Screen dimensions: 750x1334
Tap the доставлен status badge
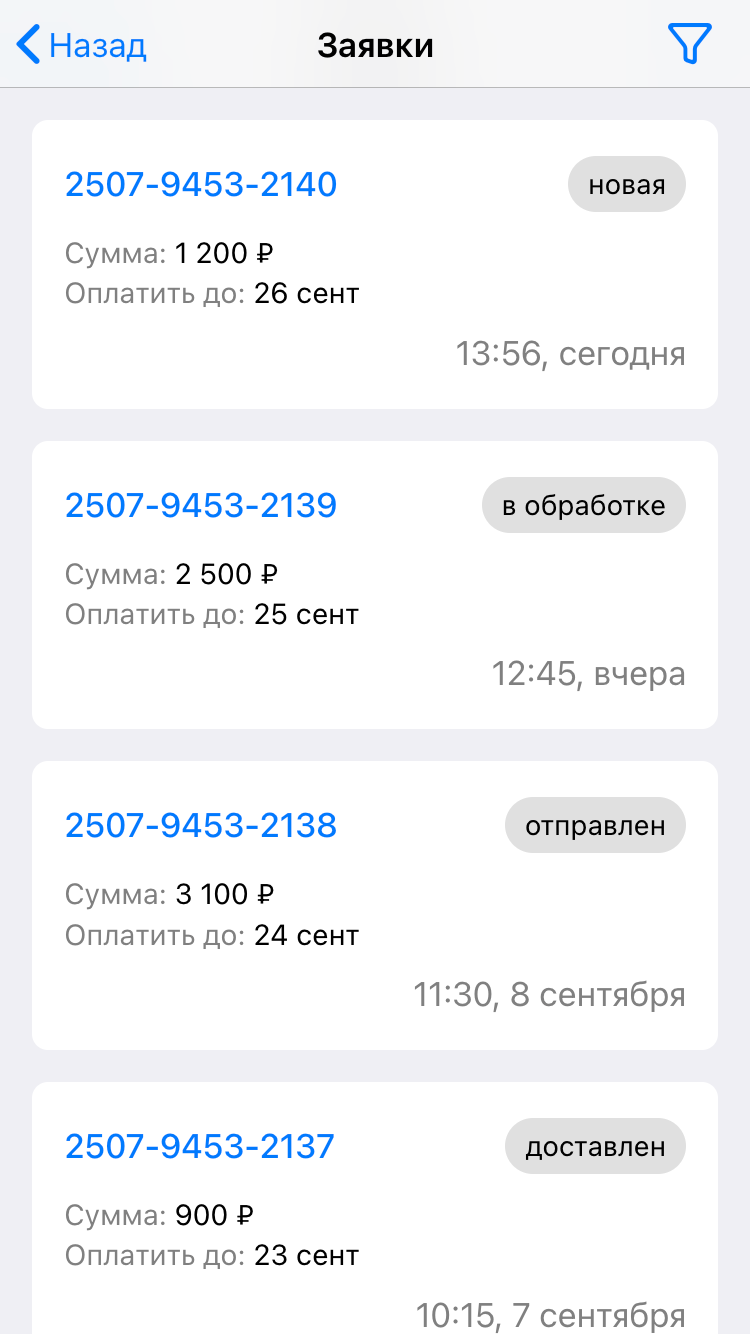[595, 1146]
